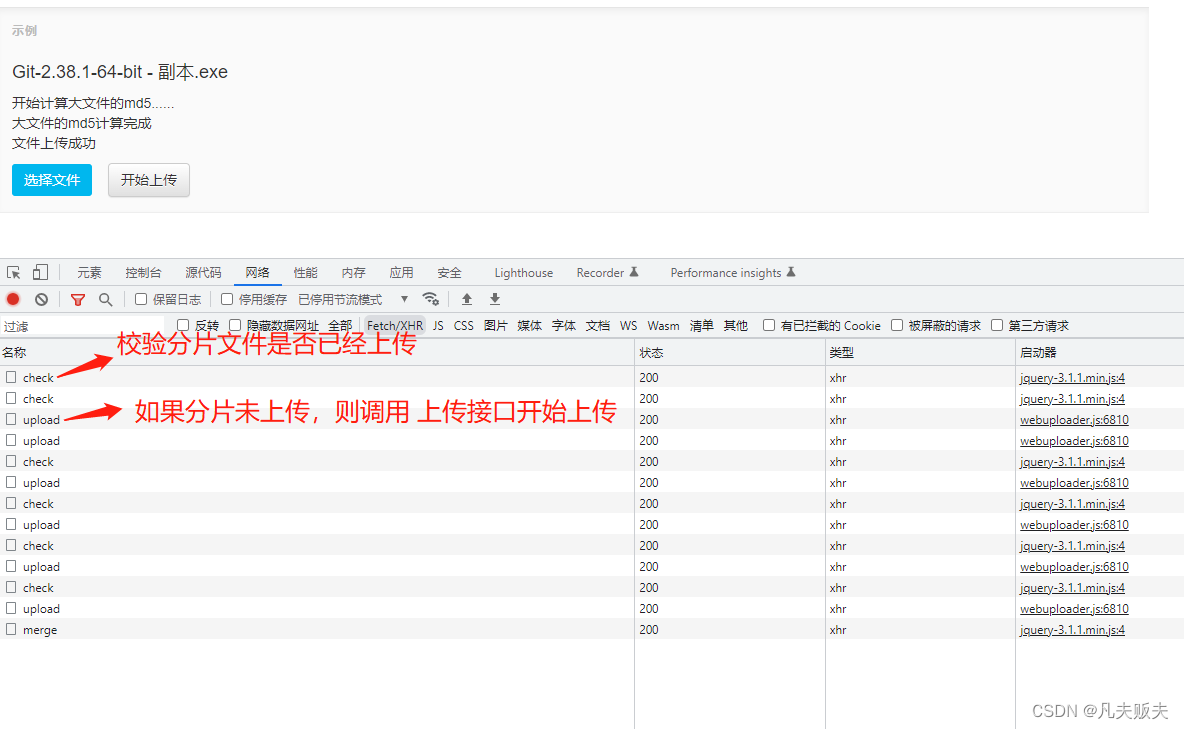The width and height of the screenshot is (1184, 729).
Task: Click the inspect element cursor icon
Action: [14, 273]
